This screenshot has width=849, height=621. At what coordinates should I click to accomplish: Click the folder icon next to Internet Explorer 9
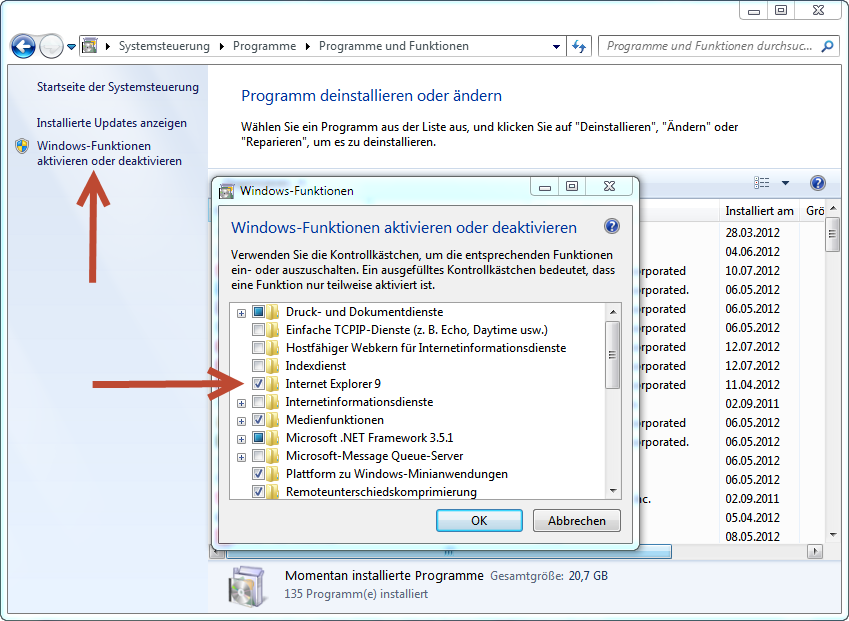275,384
